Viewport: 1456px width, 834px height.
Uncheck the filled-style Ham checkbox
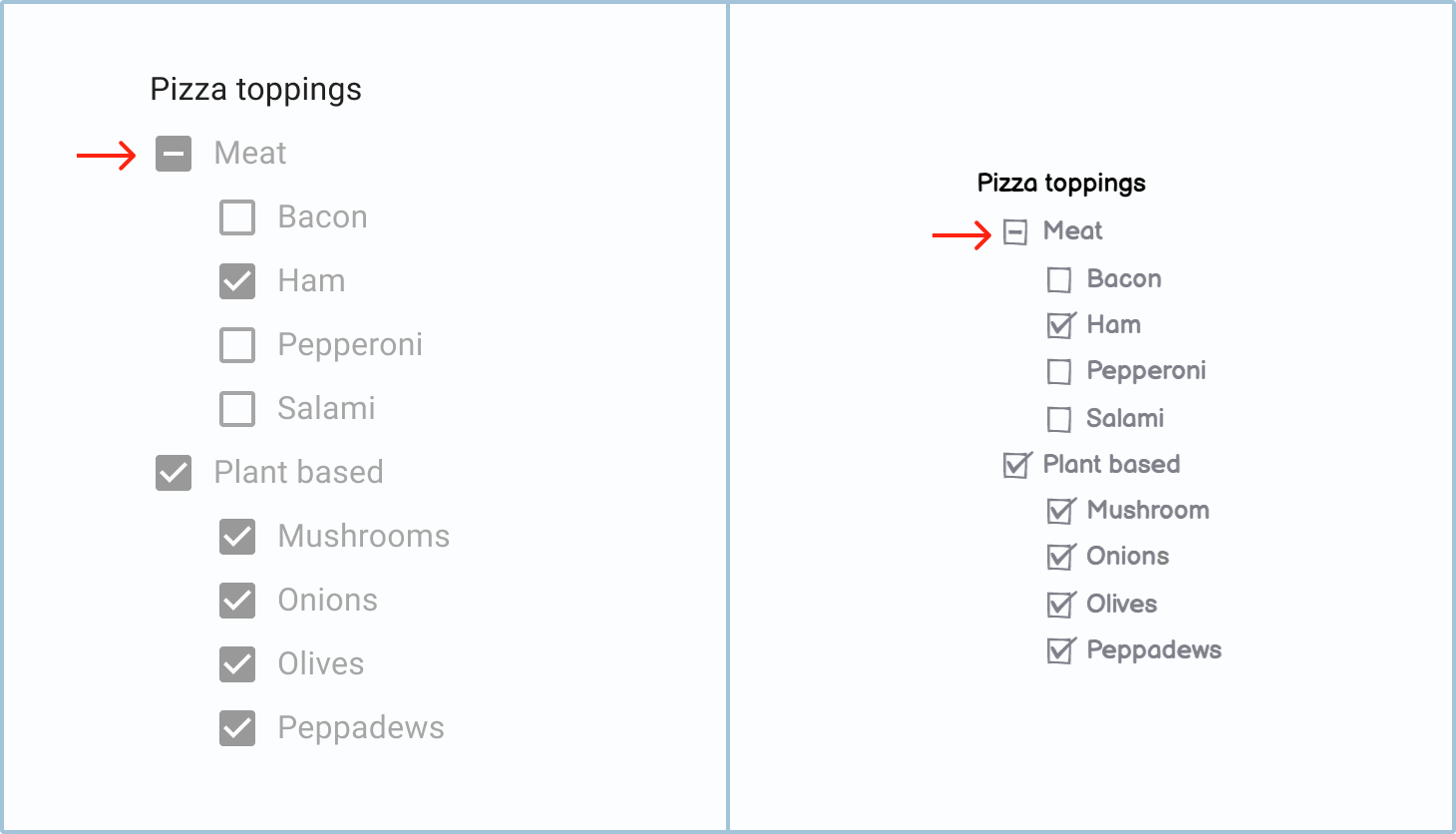(x=237, y=281)
